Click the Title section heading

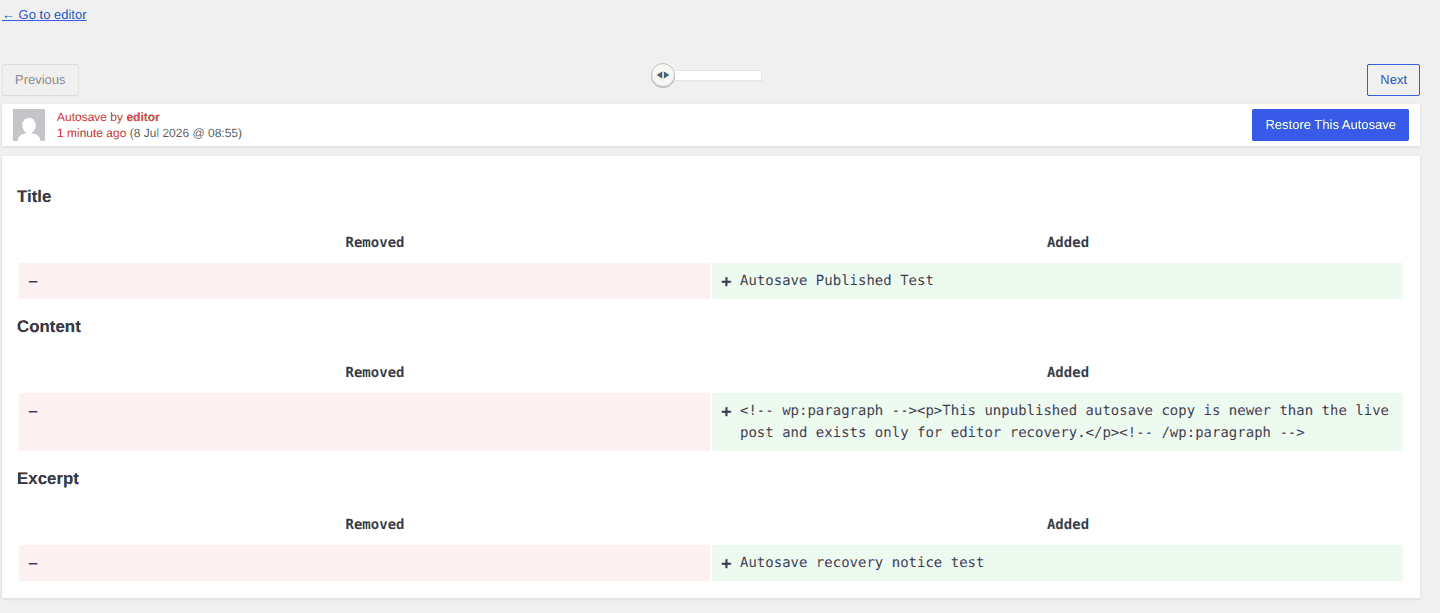pyautogui.click(x=34, y=197)
